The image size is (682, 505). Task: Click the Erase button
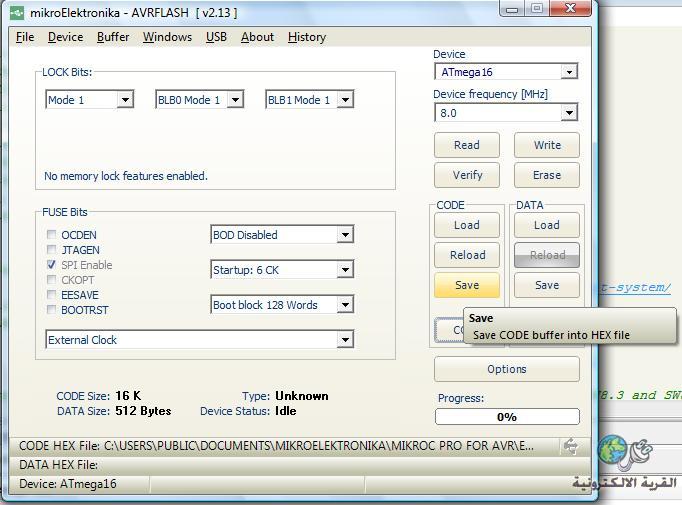[547, 175]
